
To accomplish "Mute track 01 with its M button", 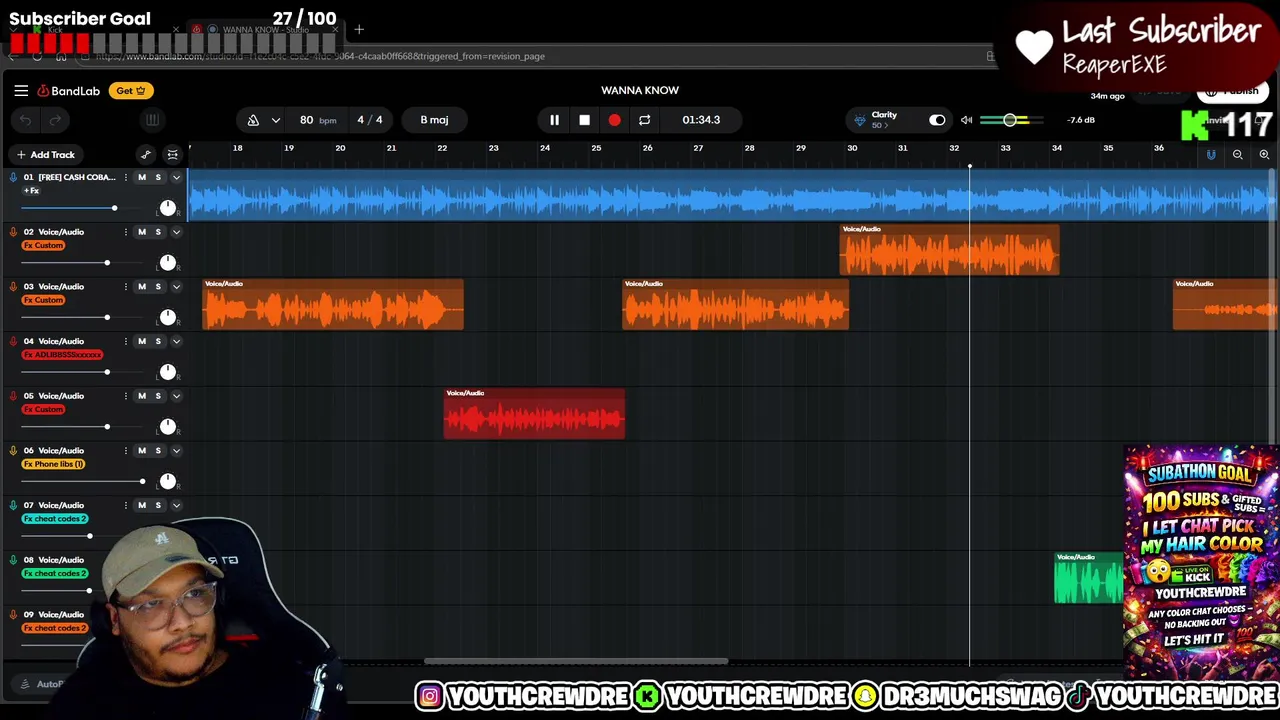I will pos(142,177).
